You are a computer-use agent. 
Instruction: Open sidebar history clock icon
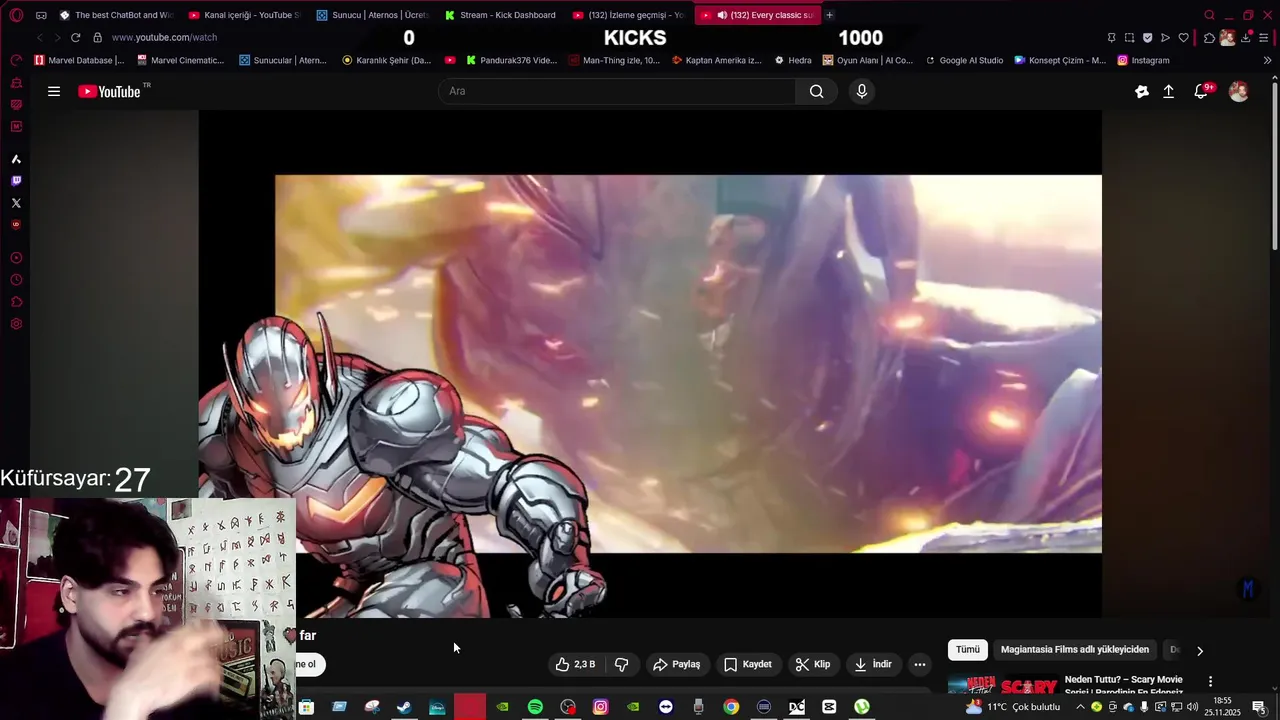click(16, 280)
